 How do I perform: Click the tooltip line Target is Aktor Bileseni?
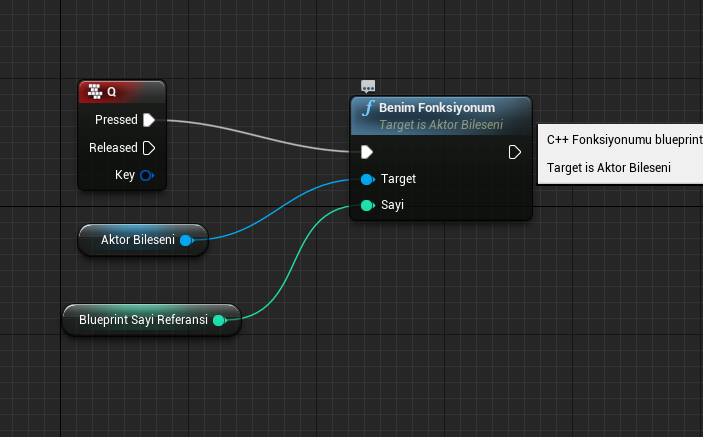(609, 168)
